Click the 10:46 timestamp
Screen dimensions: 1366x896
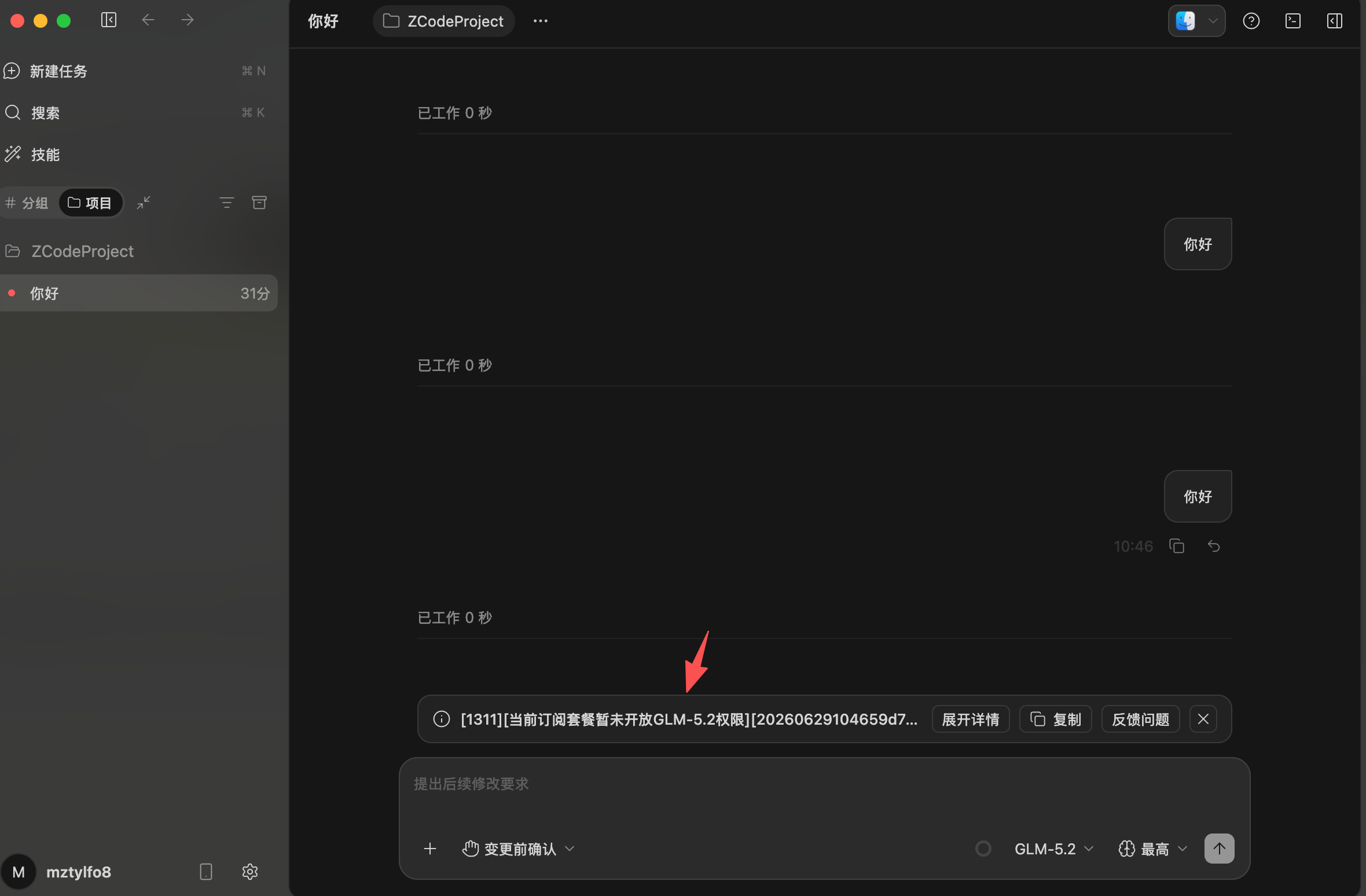[x=1133, y=546]
